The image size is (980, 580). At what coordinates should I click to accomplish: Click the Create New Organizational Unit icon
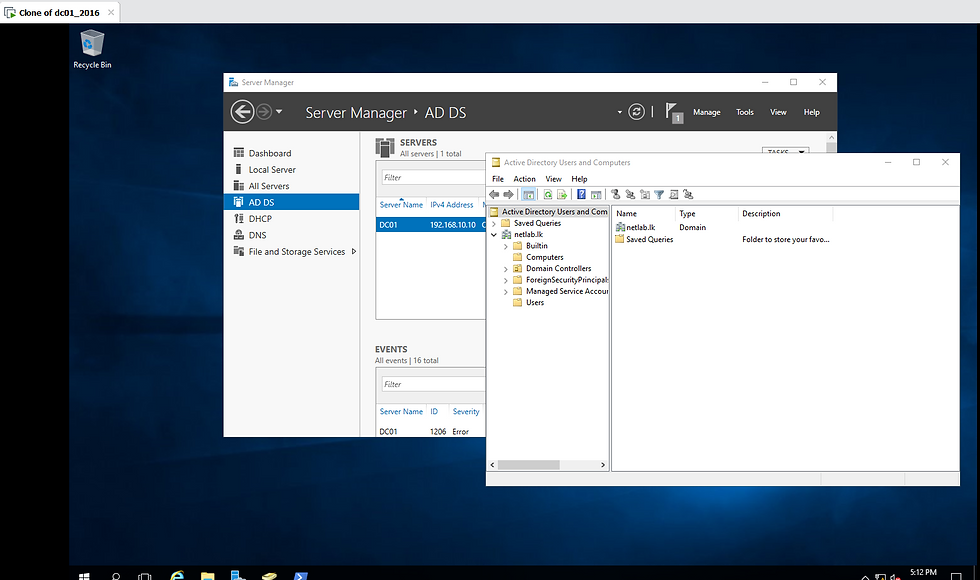(645, 194)
